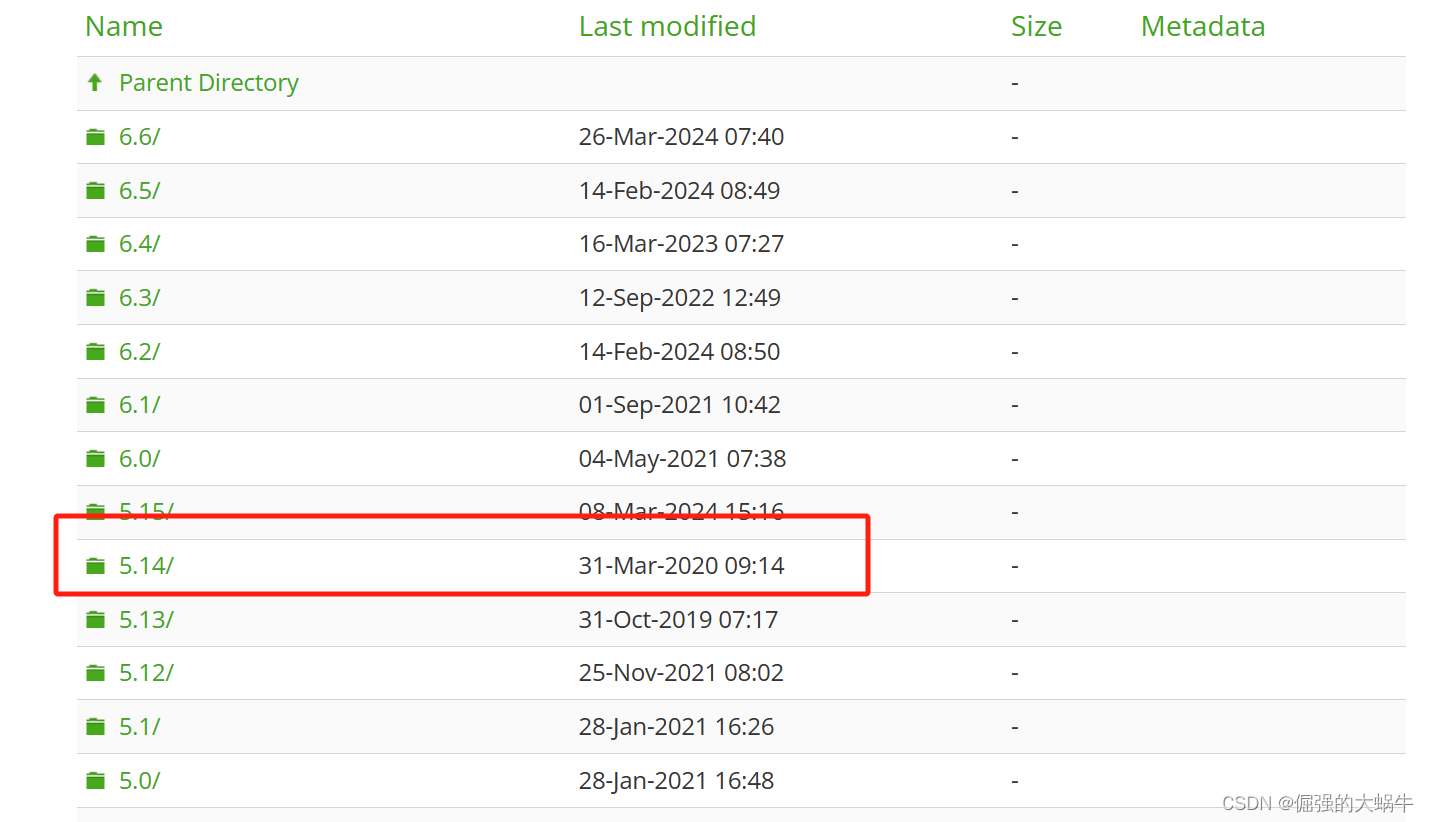Click the folder icon beside 6.3/
Image resolution: width=1429 pixels, height=822 pixels.
click(x=95, y=298)
